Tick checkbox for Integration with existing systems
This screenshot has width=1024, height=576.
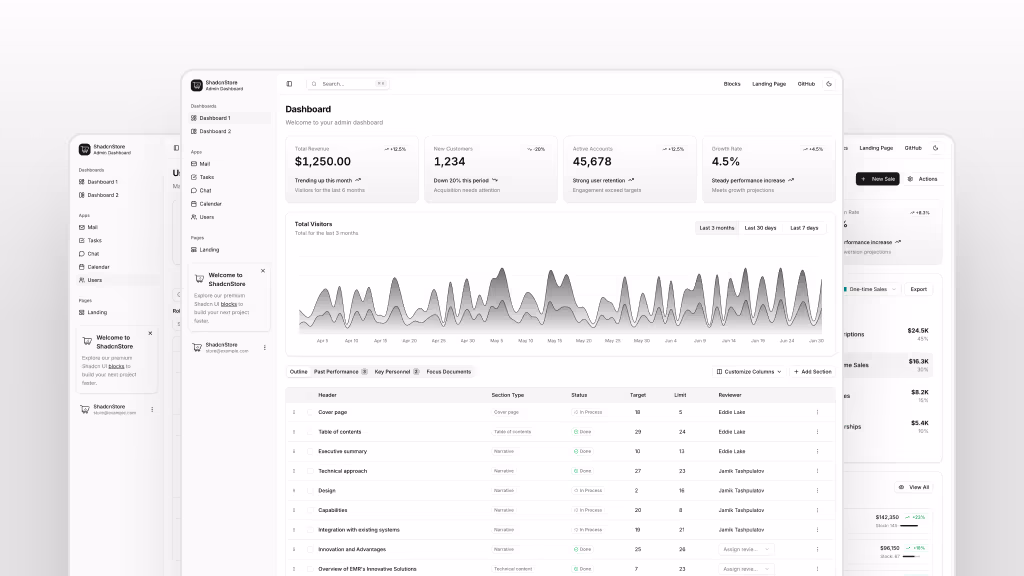coord(310,530)
